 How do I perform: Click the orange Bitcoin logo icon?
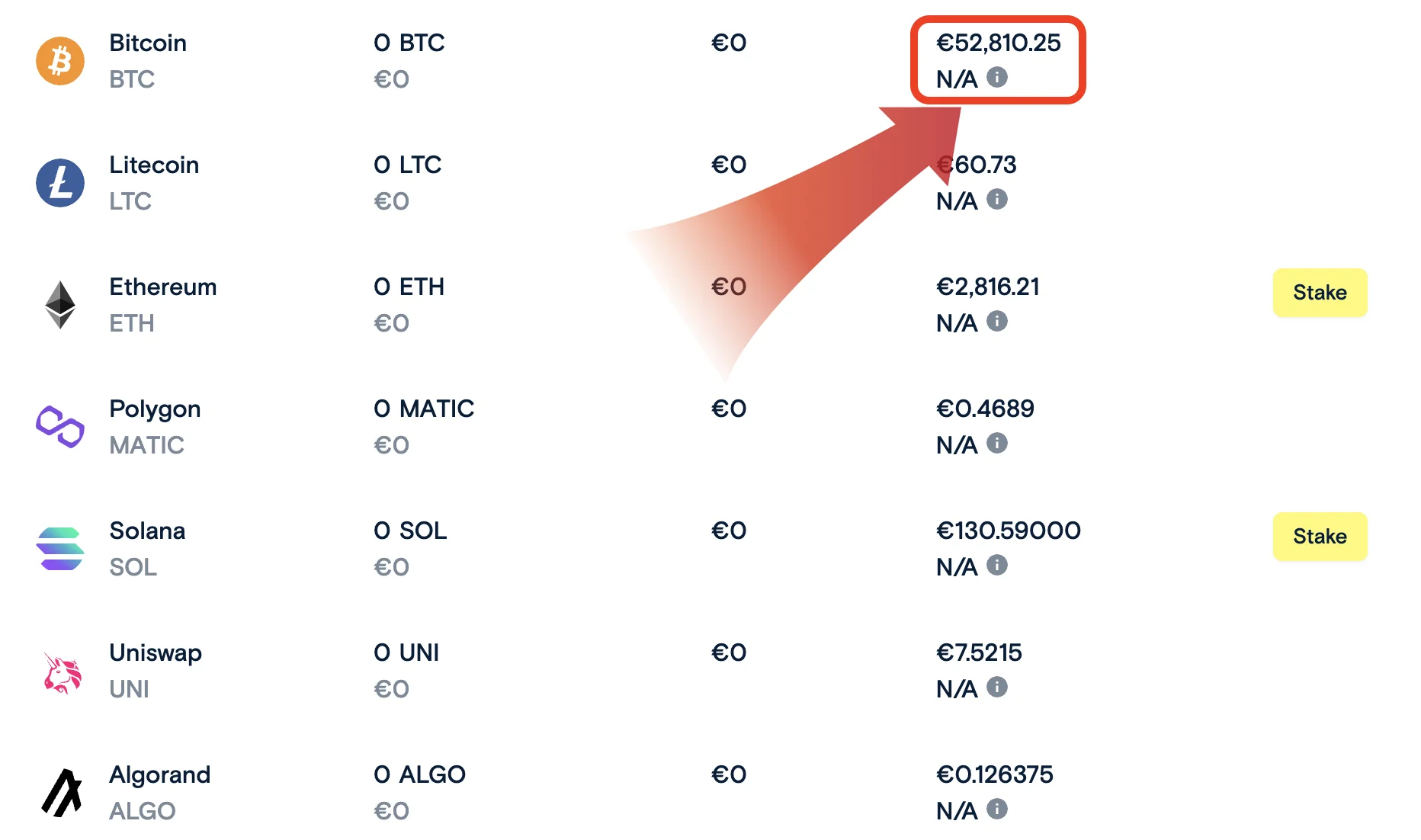coord(60,61)
